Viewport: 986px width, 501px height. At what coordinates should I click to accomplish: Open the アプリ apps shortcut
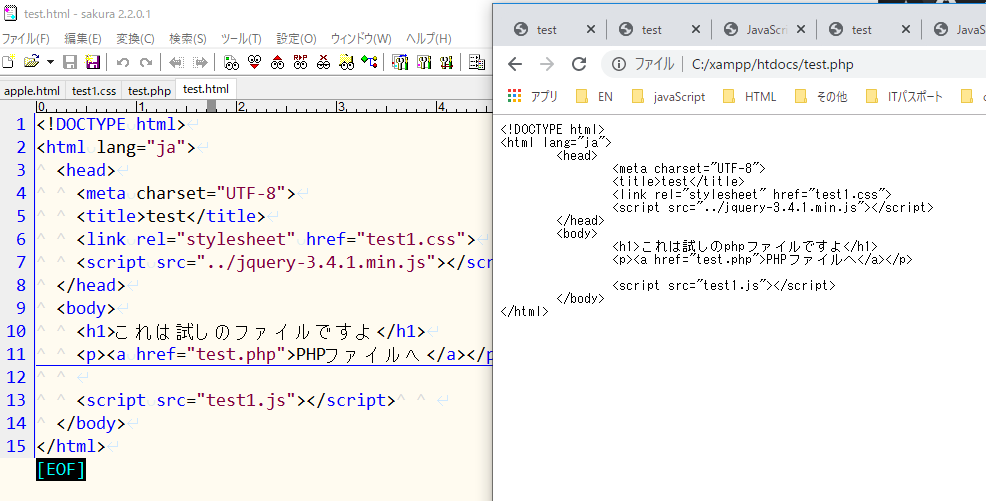click(533, 96)
